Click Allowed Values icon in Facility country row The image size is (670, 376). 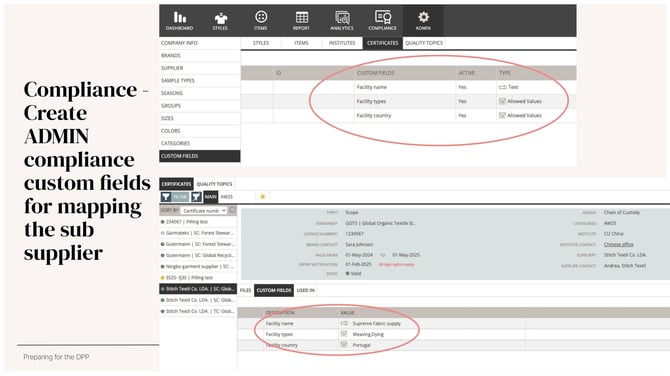tap(502, 115)
